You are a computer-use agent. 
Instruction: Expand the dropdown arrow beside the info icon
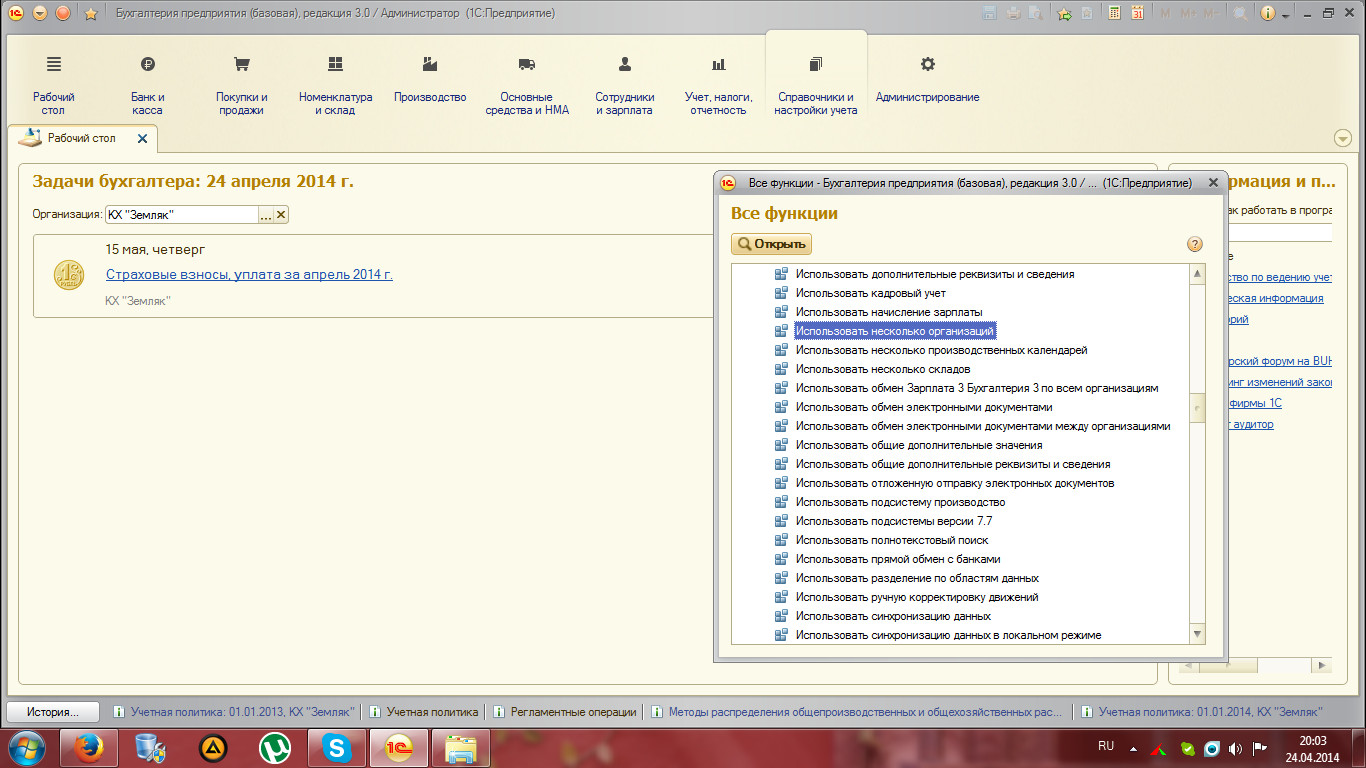1285,15
